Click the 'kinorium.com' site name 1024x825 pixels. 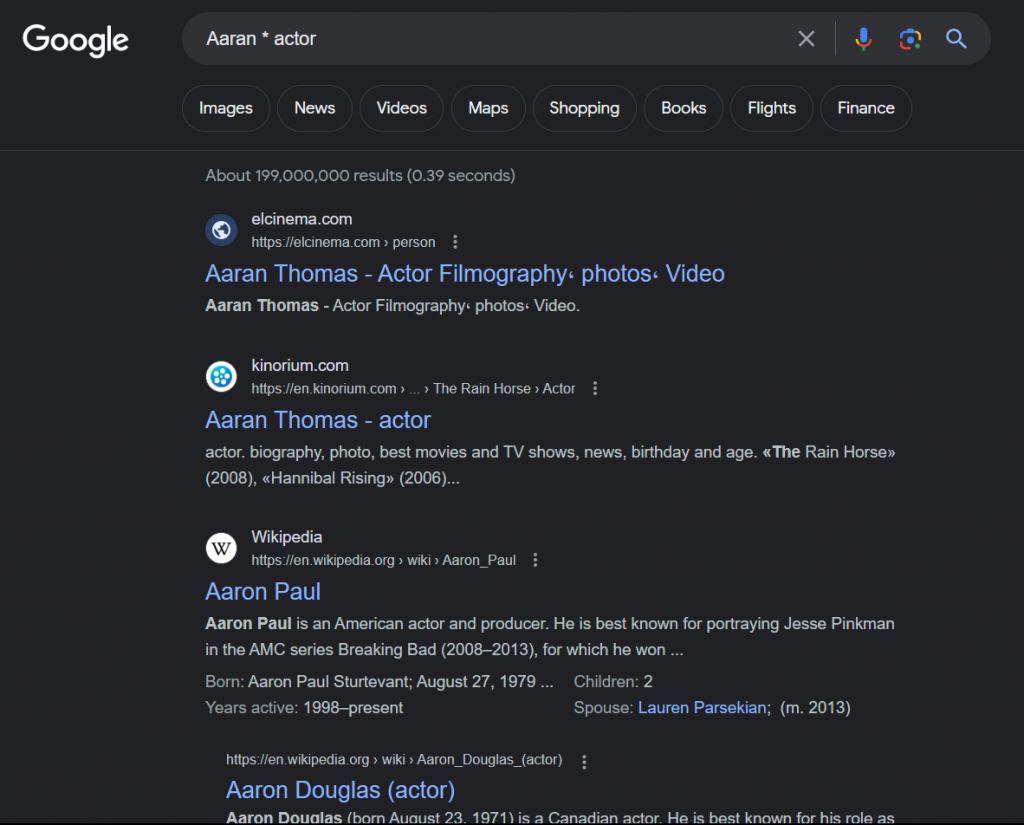[300, 366]
